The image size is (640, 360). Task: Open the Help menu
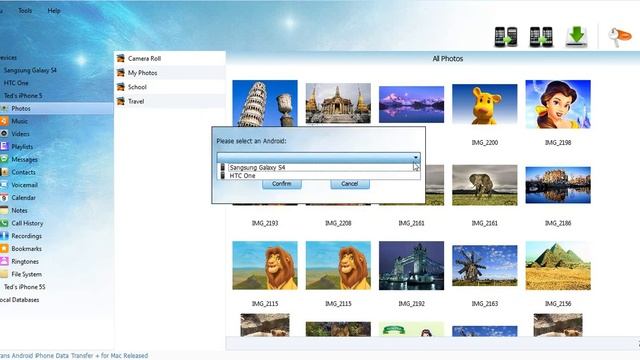53,11
